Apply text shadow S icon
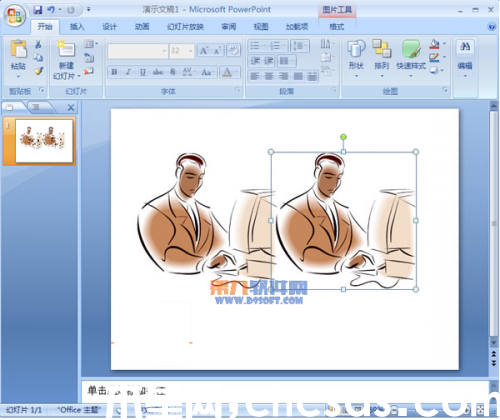 (x=172, y=72)
